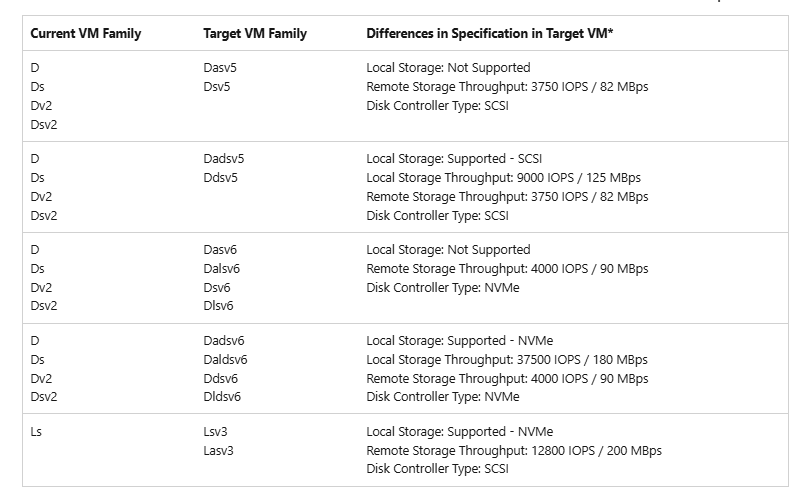The height and width of the screenshot is (495, 799).
Task: Click the 9000 IOPS local storage throughput line
Action: click(x=503, y=178)
